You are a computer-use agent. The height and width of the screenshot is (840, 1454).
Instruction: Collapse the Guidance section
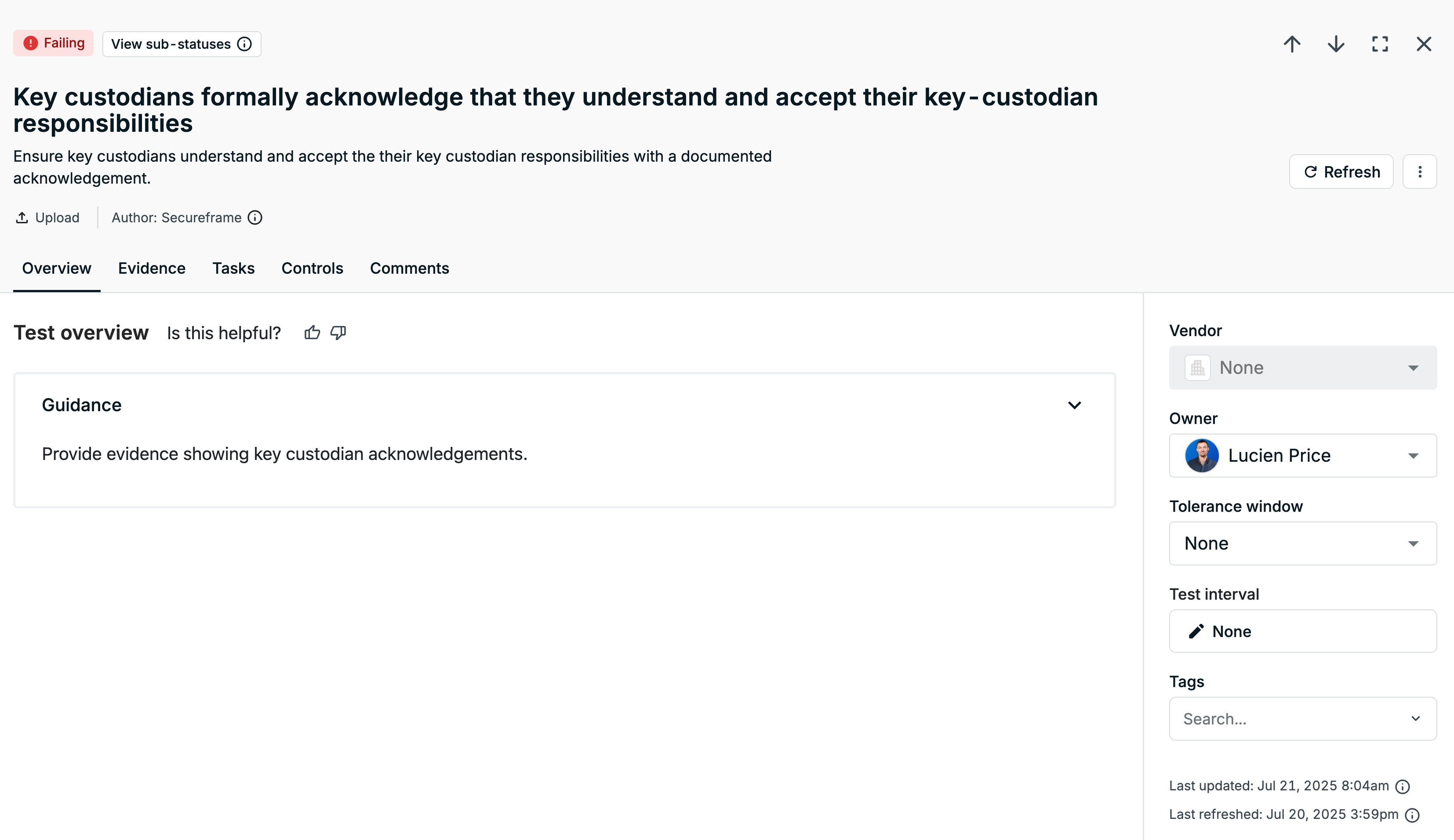pos(1074,406)
